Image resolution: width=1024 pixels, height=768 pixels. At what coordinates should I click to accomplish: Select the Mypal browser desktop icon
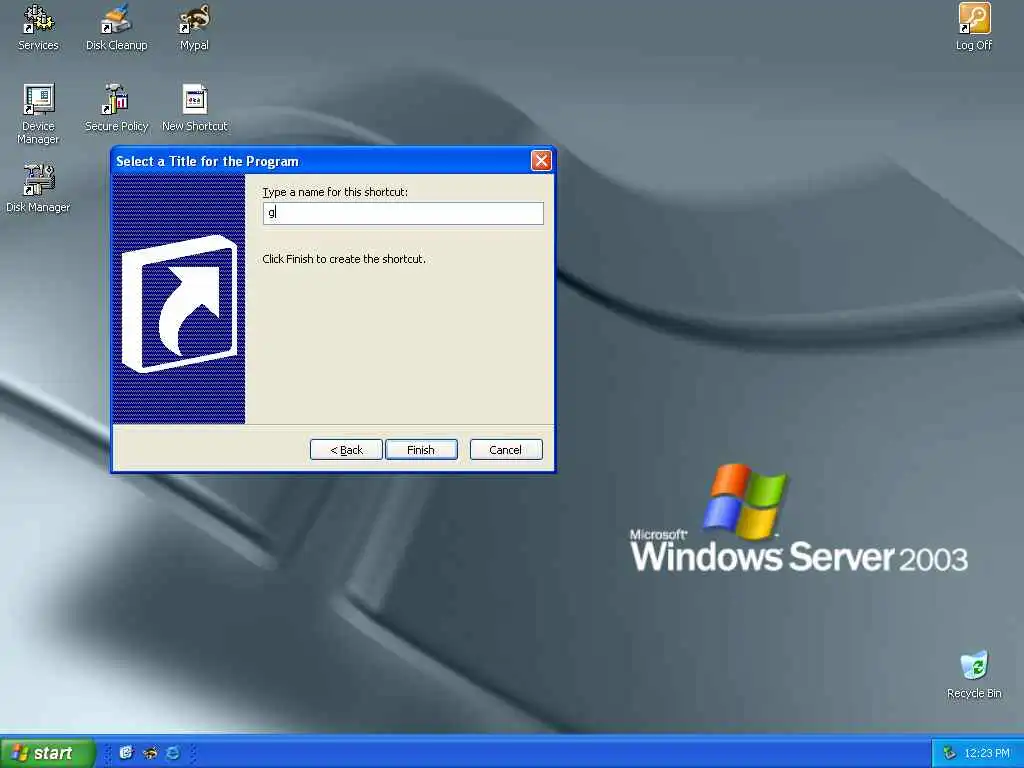point(194,27)
